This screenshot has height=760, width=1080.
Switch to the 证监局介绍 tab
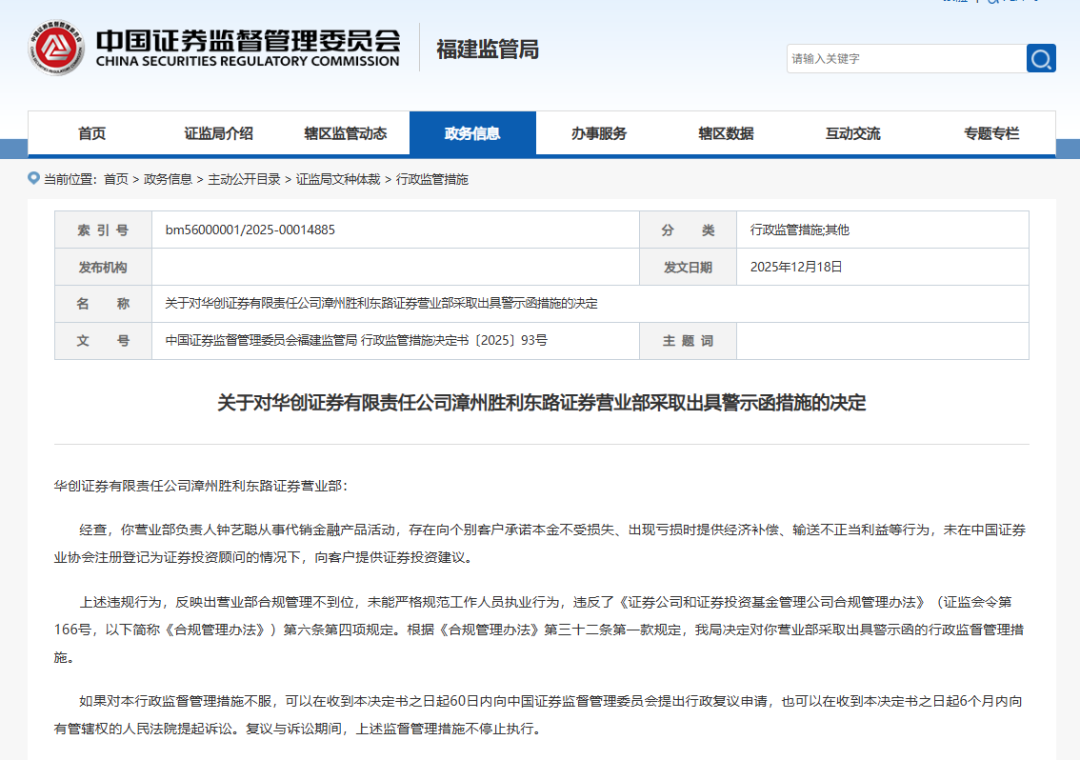point(218,132)
